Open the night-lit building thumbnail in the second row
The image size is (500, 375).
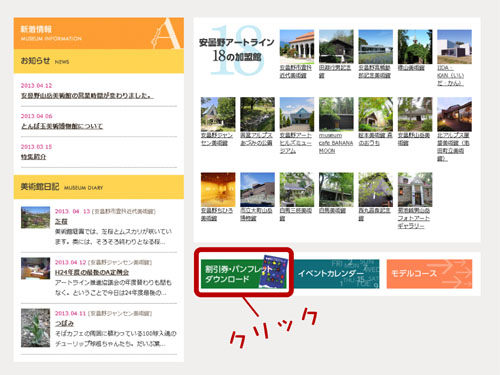coord(454,114)
